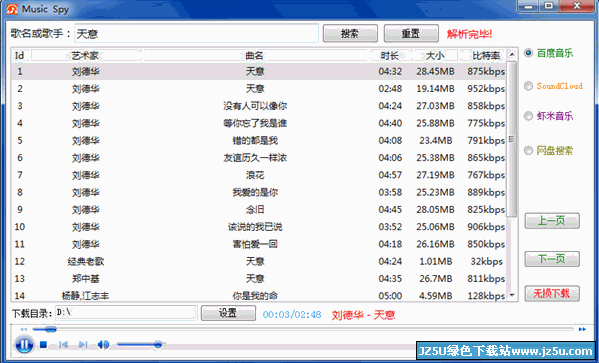Click the playback progress slider thumb
599x363 pixels.
coord(50,329)
